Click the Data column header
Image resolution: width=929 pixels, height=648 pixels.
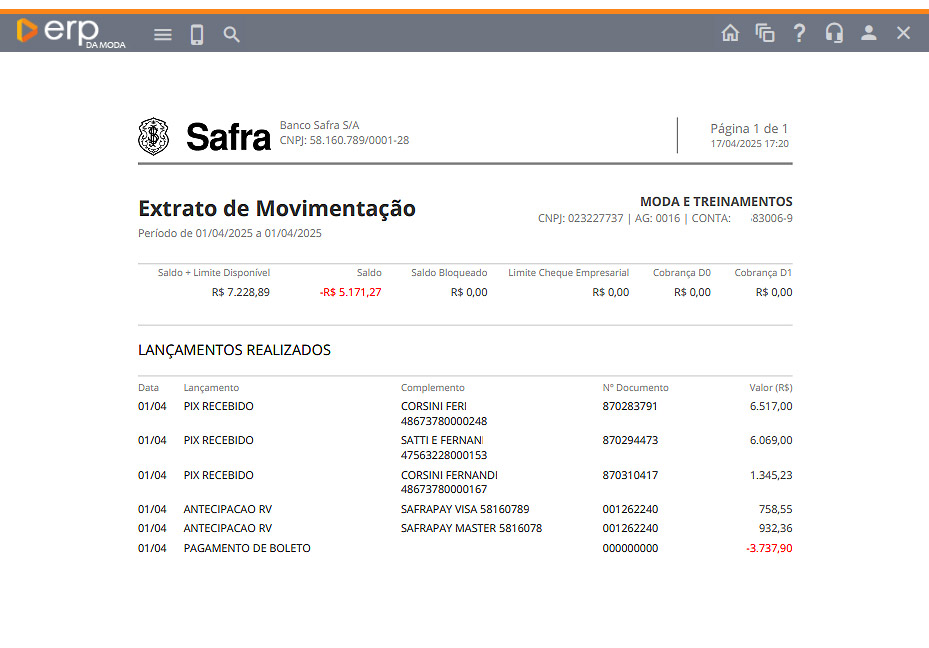pos(148,388)
